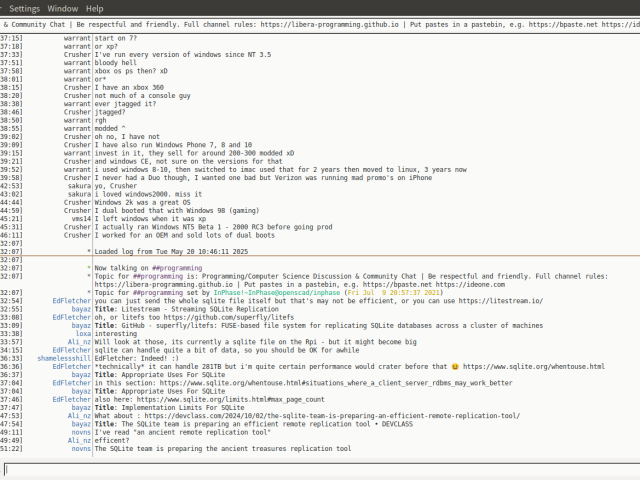Click the ##programming channel in 'Now talking on'

point(177,268)
